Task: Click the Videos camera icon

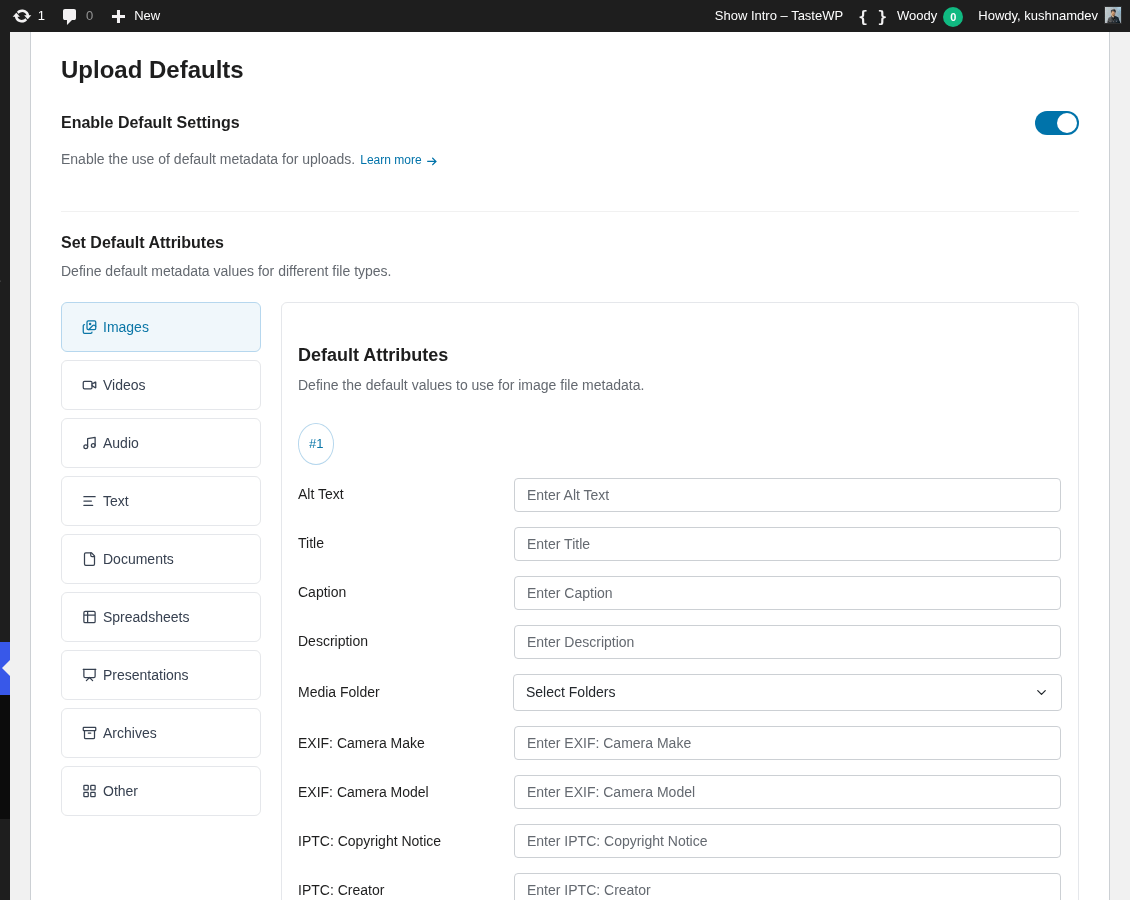Action: coord(89,385)
